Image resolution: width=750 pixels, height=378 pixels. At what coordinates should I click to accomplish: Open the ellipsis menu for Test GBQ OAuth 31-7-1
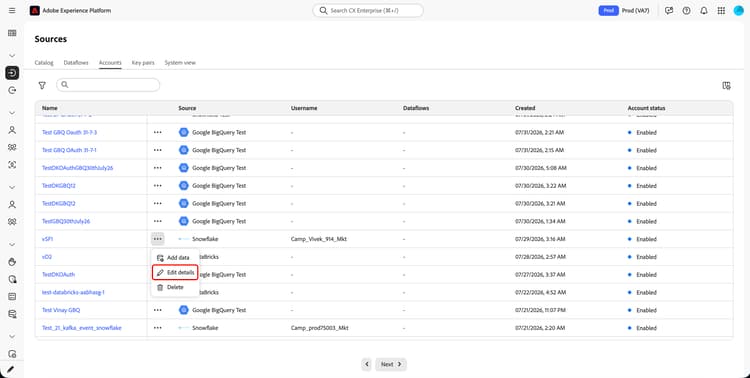tap(157, 150)
